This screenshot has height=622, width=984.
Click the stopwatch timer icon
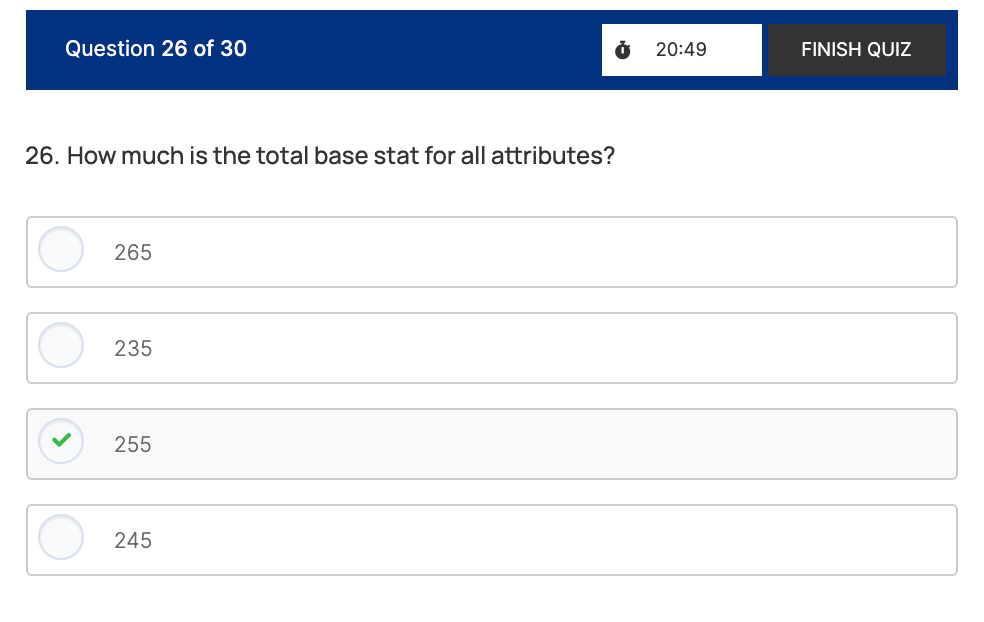[x=623, y=49]
